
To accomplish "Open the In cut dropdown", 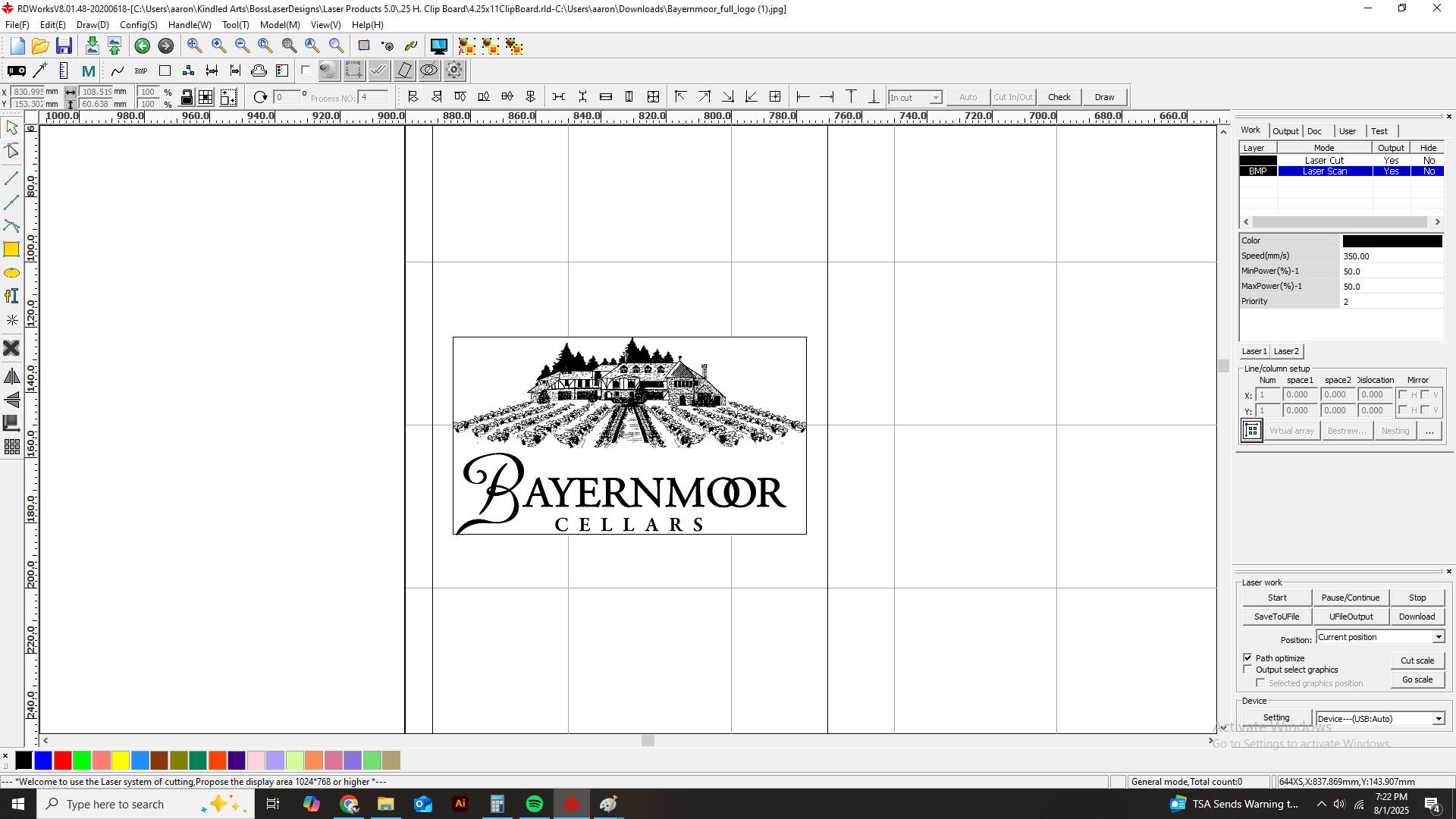I will (x=915, y=97).
